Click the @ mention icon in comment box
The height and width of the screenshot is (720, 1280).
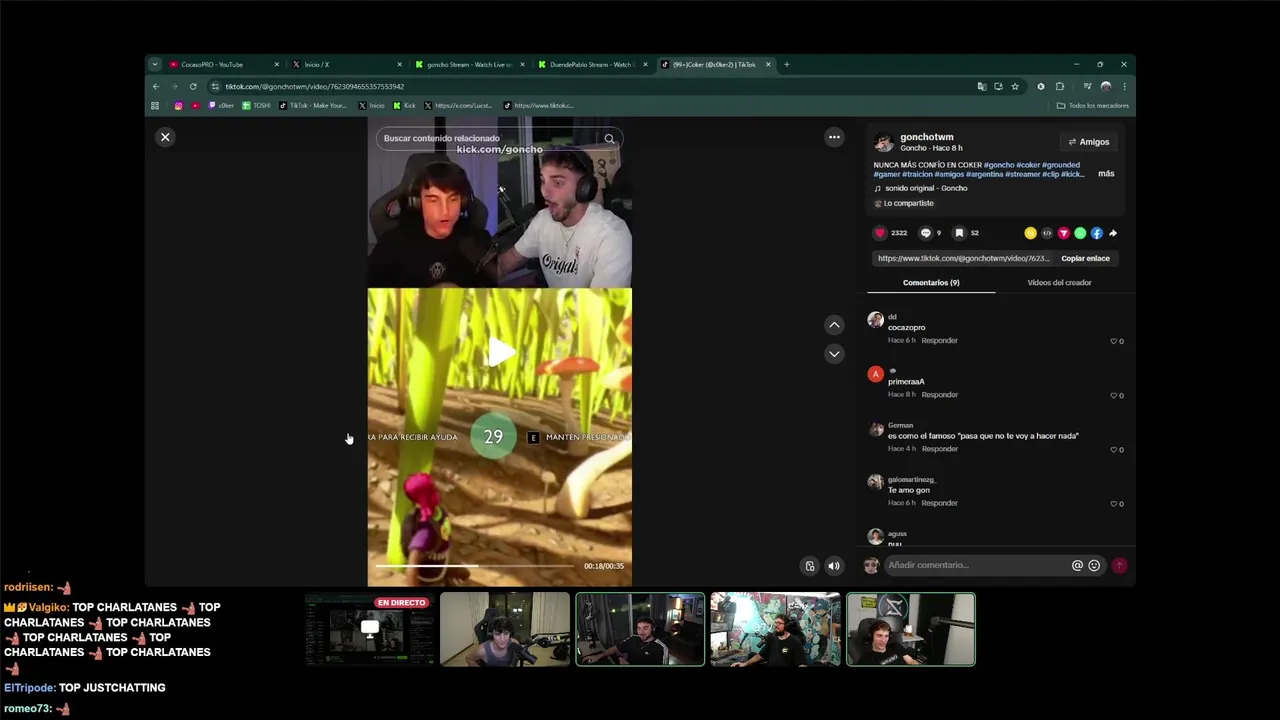(1077, 566)
